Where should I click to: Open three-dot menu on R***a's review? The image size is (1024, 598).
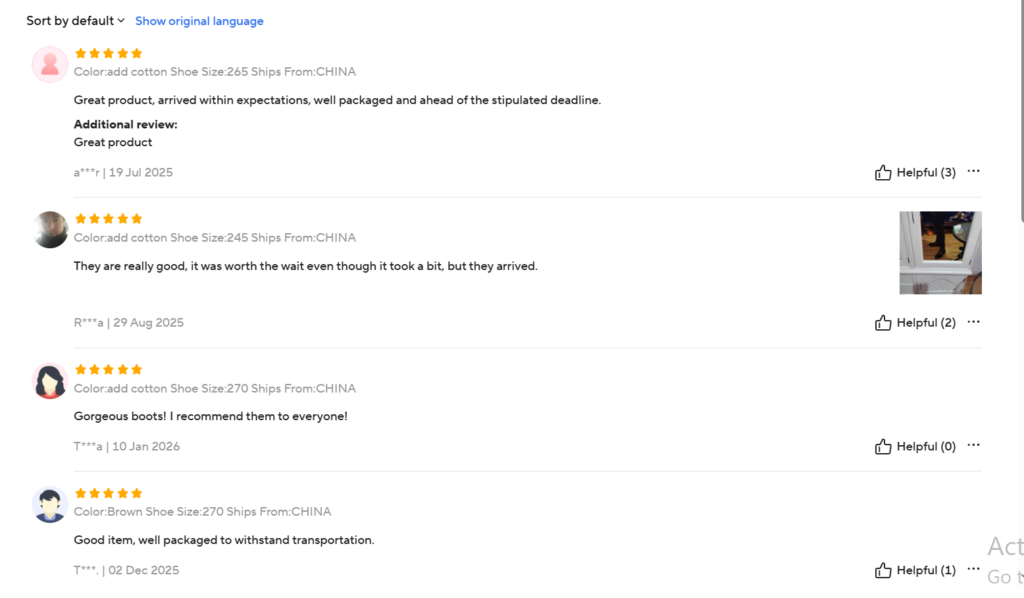click(x=973, y=322)
